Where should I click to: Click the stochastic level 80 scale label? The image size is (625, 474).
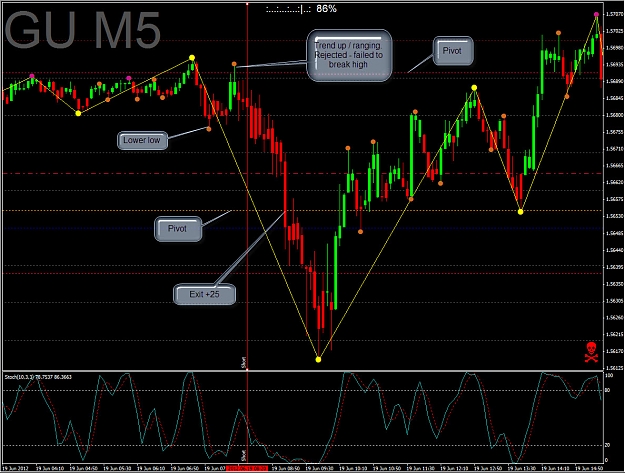[608, 390]
